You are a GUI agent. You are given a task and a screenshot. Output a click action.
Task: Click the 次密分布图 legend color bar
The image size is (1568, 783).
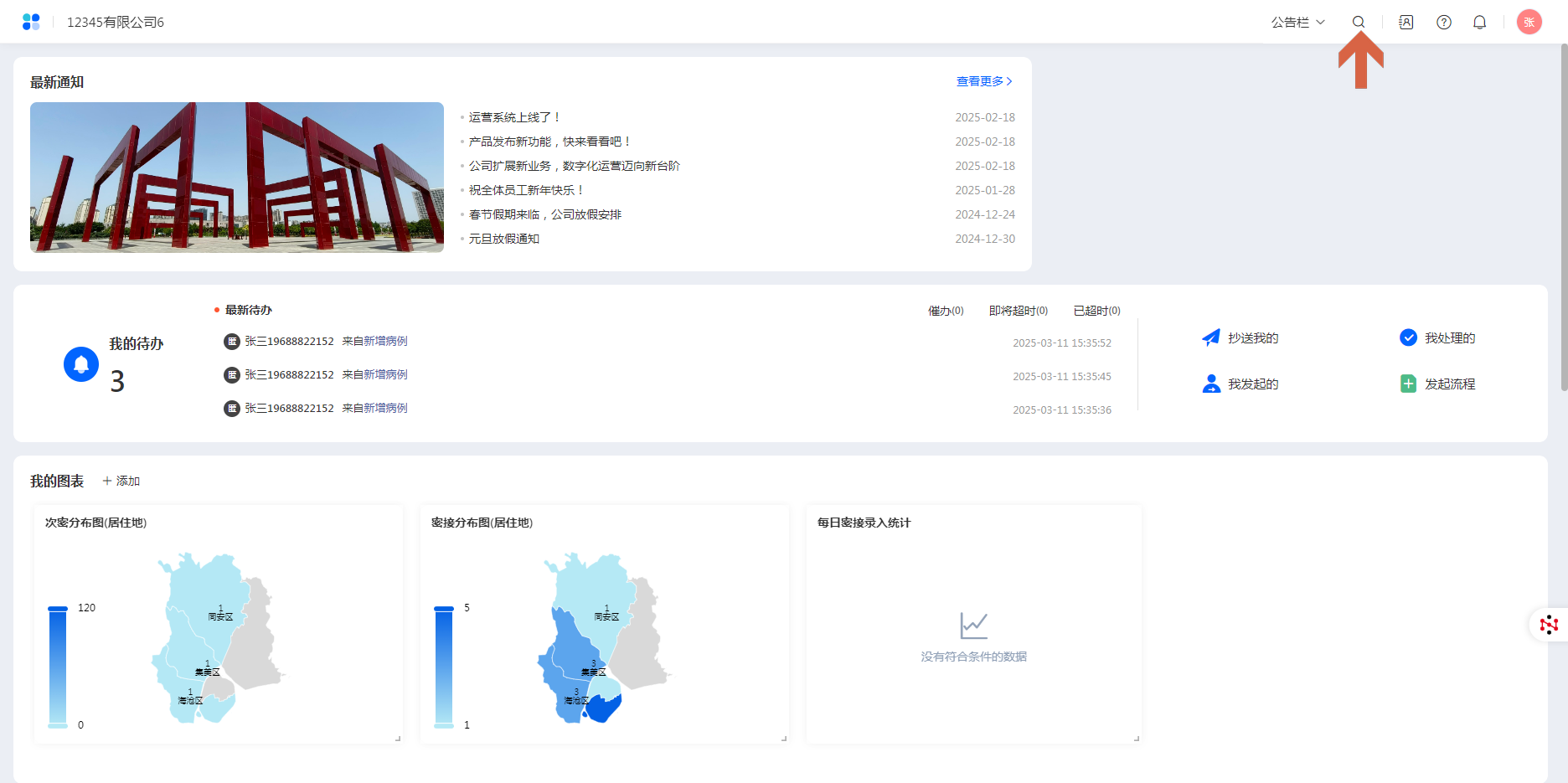coord(58,667)
